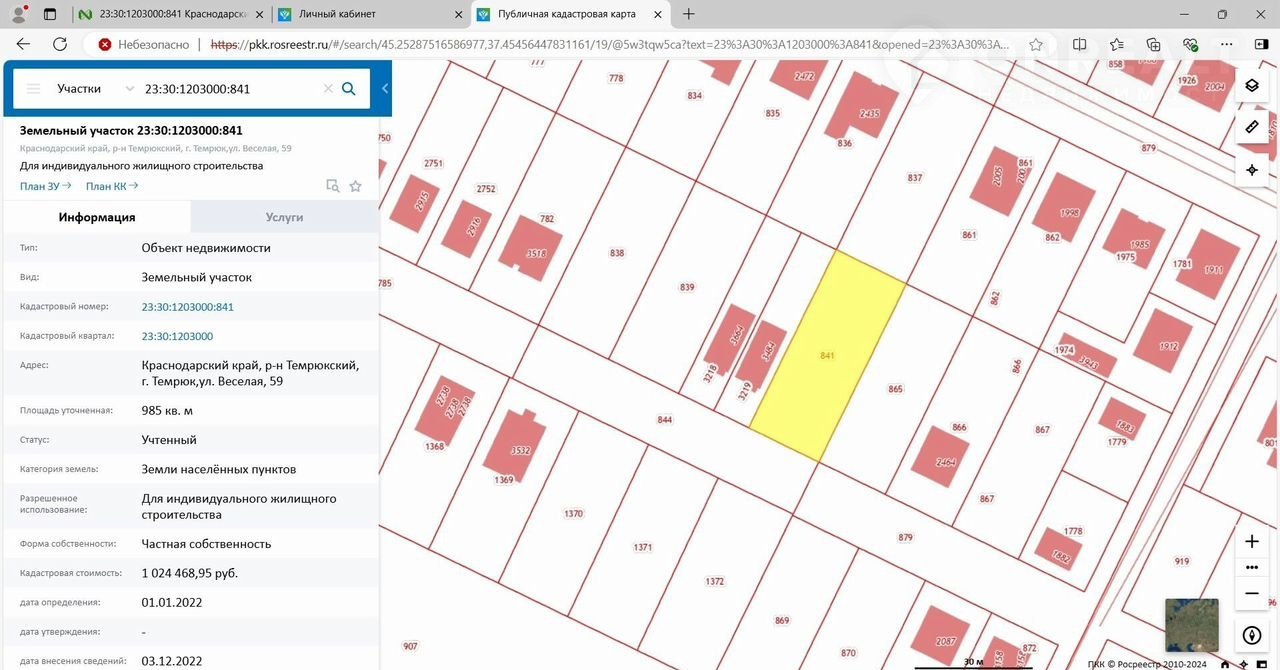
Task: Open the План ЗУ link
Action: 45,186
